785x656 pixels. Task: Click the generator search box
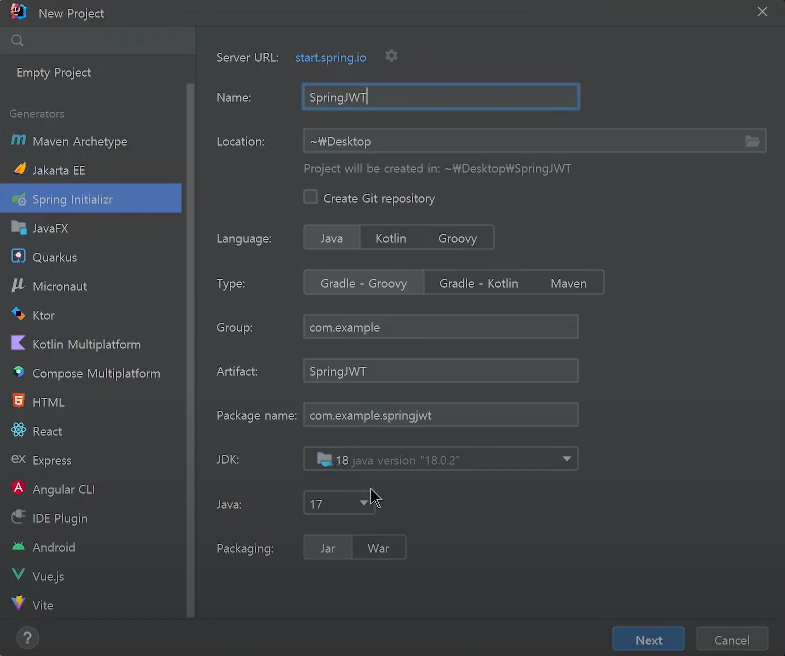tap(98, 41)
